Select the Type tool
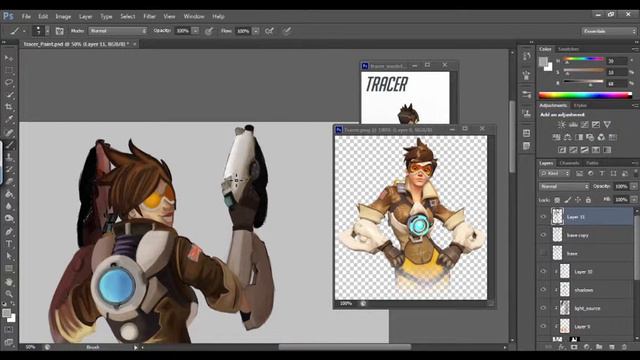The image size is (640, 360). [x=9, y=244]
